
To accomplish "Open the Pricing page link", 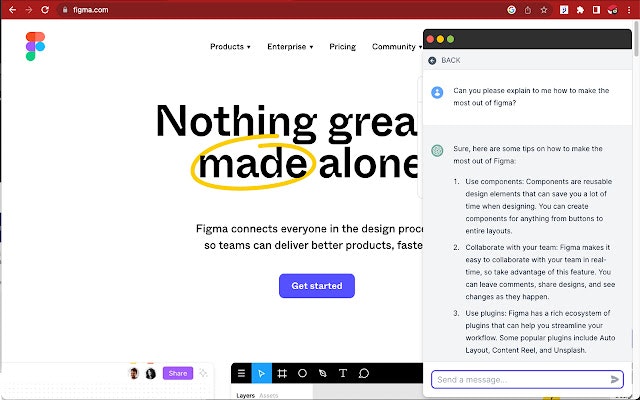I will [342, 47].
